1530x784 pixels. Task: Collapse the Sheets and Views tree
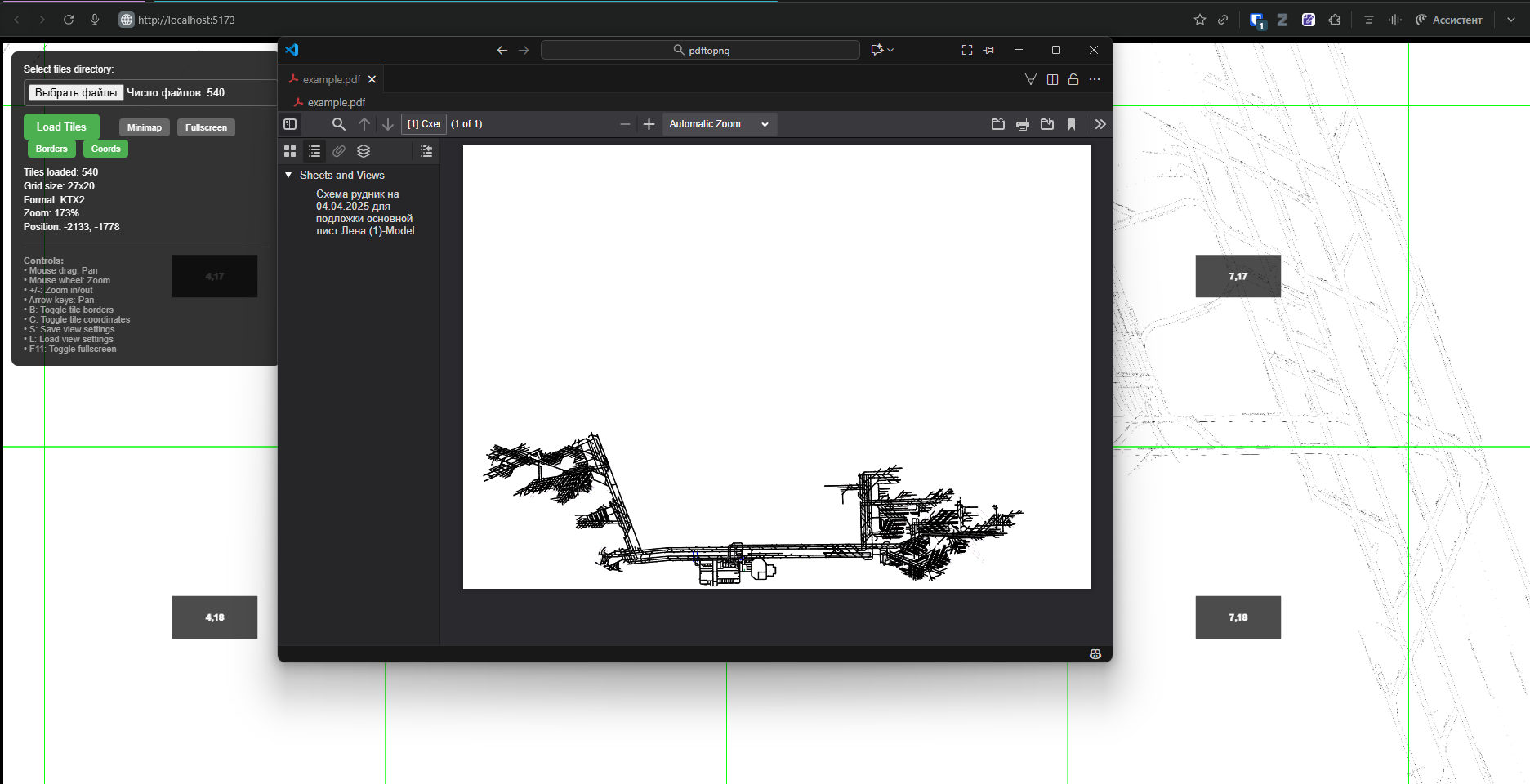(x=288, y=175)
